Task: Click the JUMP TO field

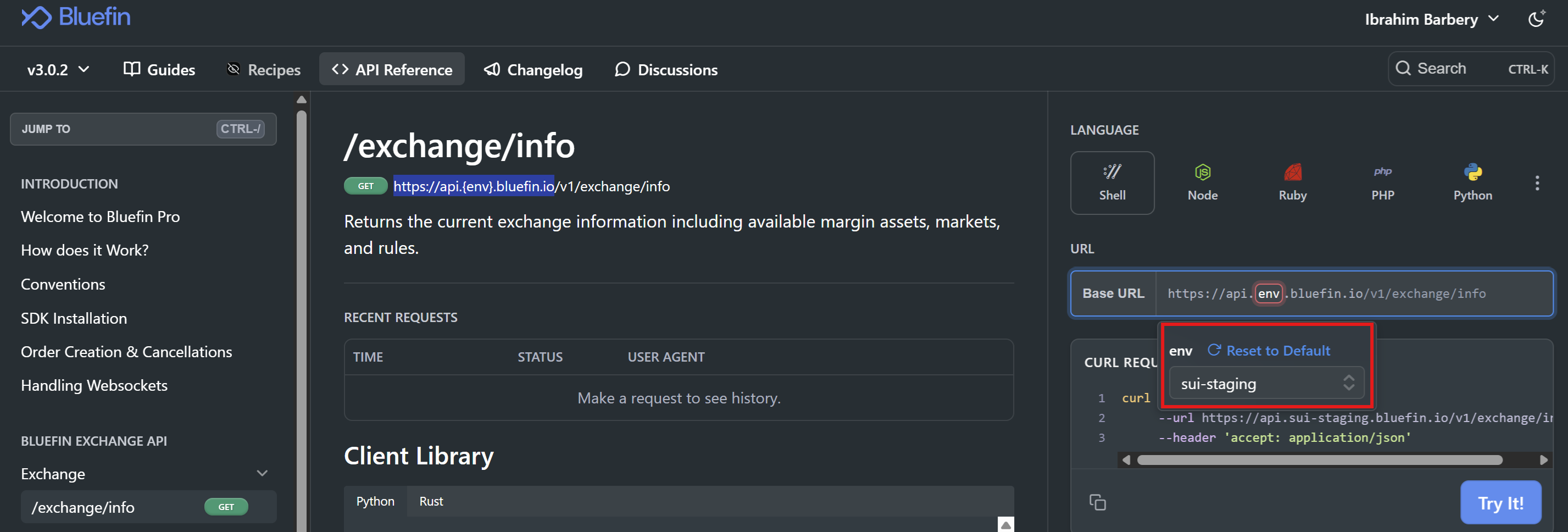Action: 143,129
